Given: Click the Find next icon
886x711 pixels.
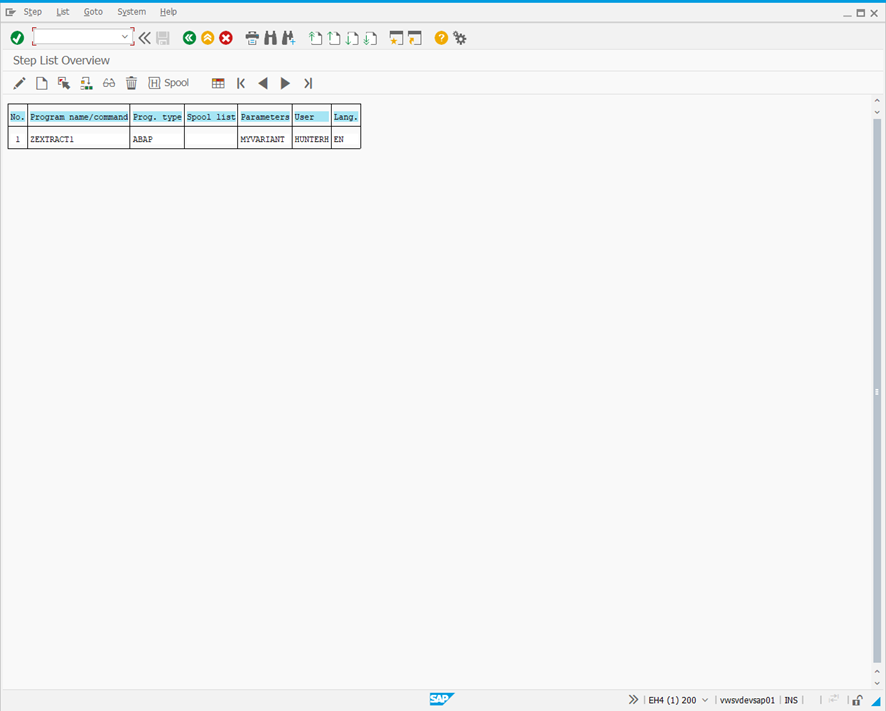Looking at the screenshot, I should tap(289, 37).
